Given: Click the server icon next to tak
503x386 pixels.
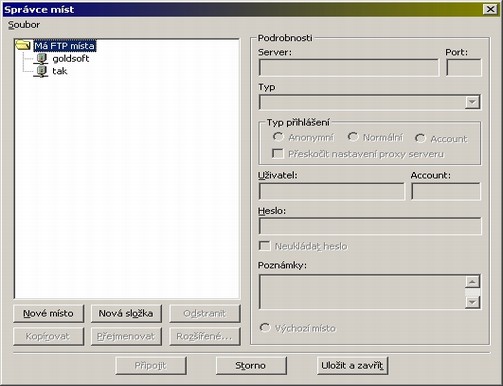Looking at the screenshot, I should (x=41, y=71).
